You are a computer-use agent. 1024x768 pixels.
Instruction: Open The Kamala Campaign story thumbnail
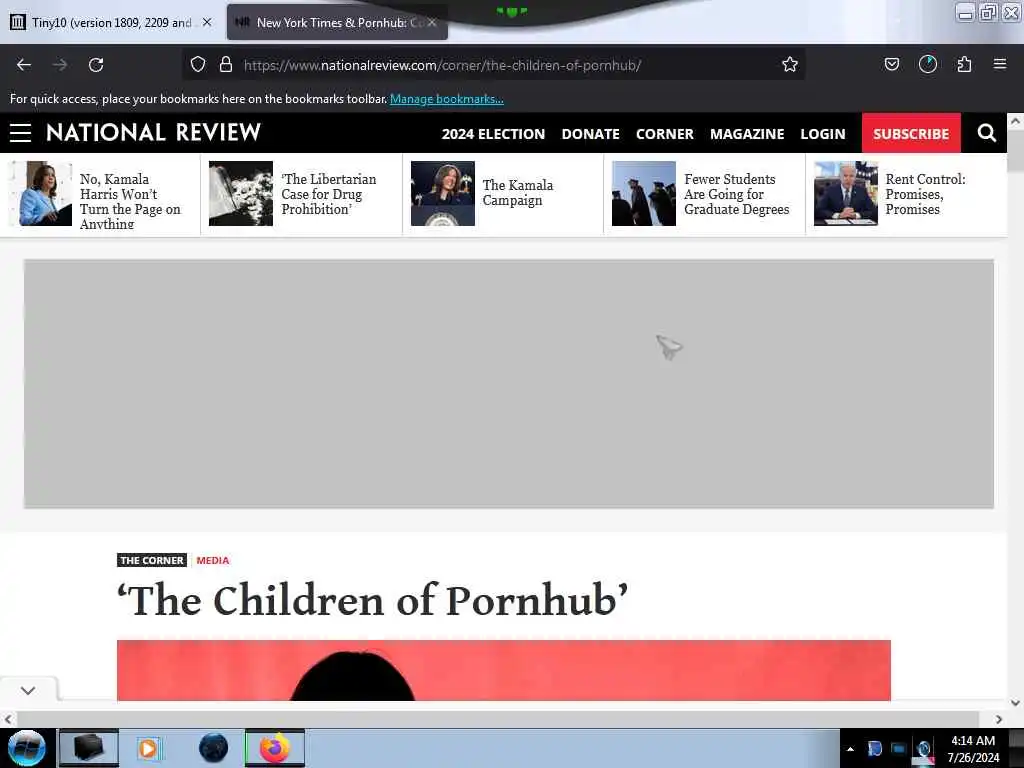442,193
